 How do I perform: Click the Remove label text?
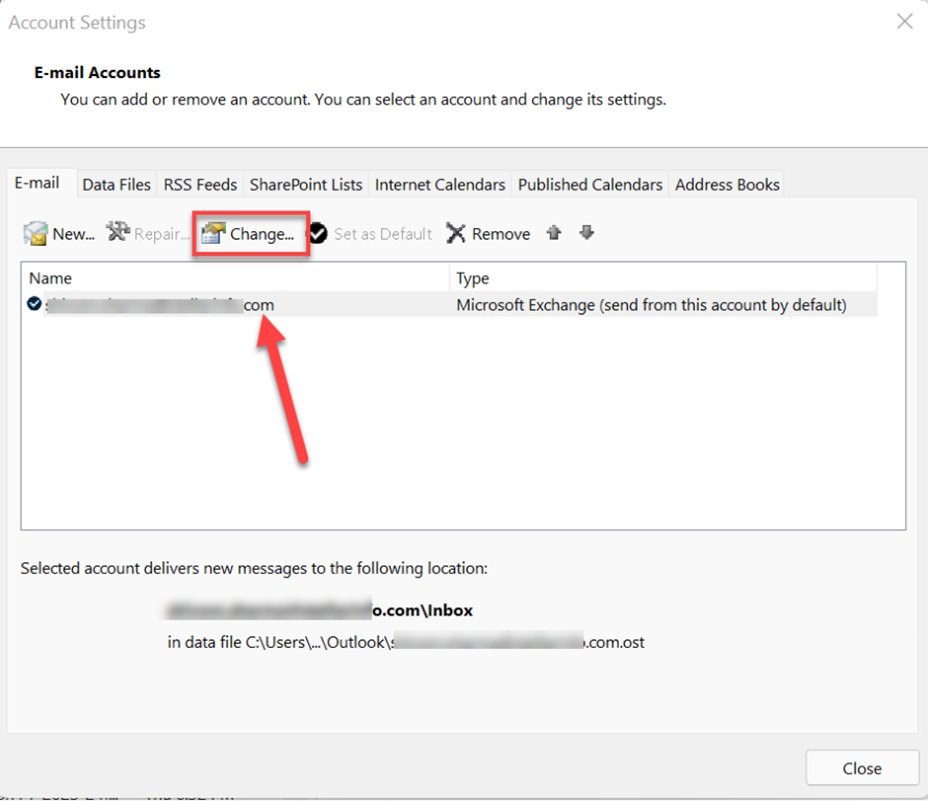(501, 234)
